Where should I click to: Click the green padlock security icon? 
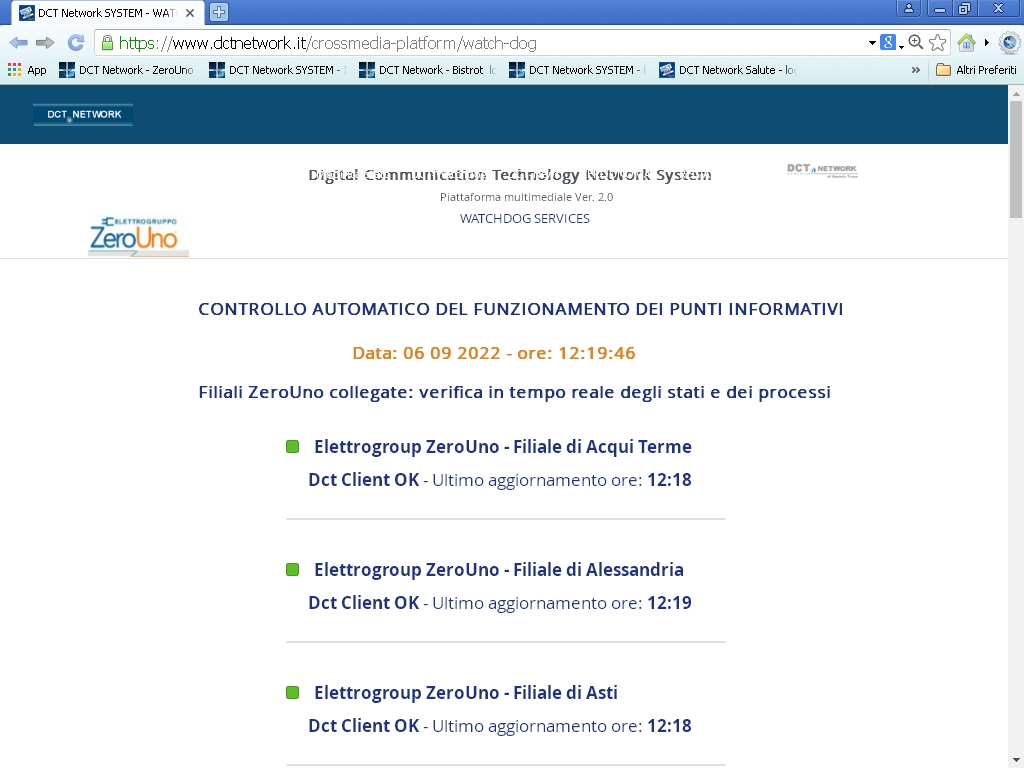(x=107, y=43)
